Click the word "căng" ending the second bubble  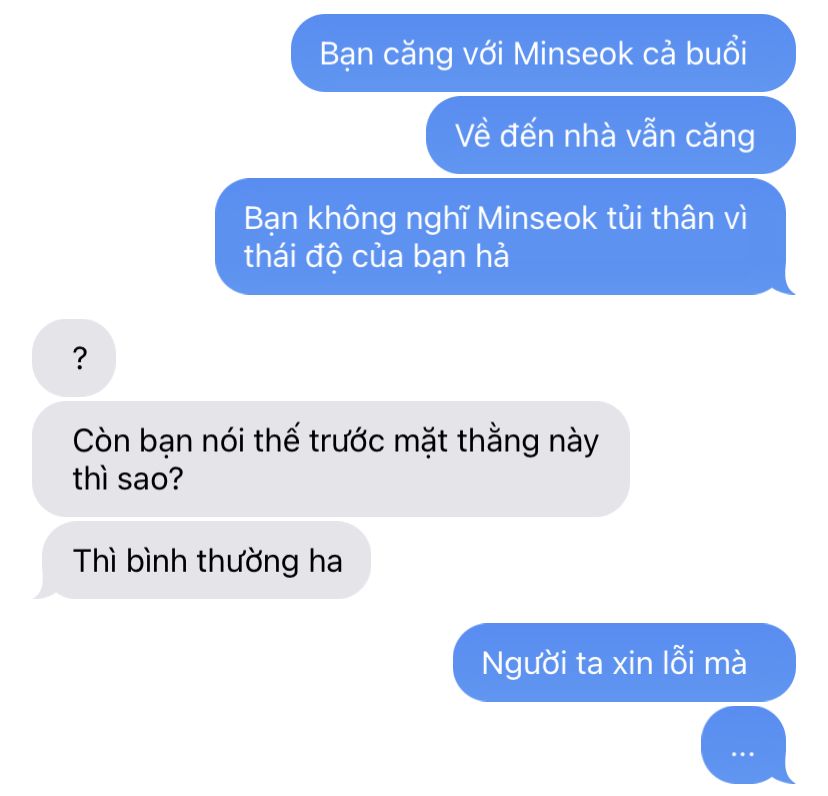[720, 137]
